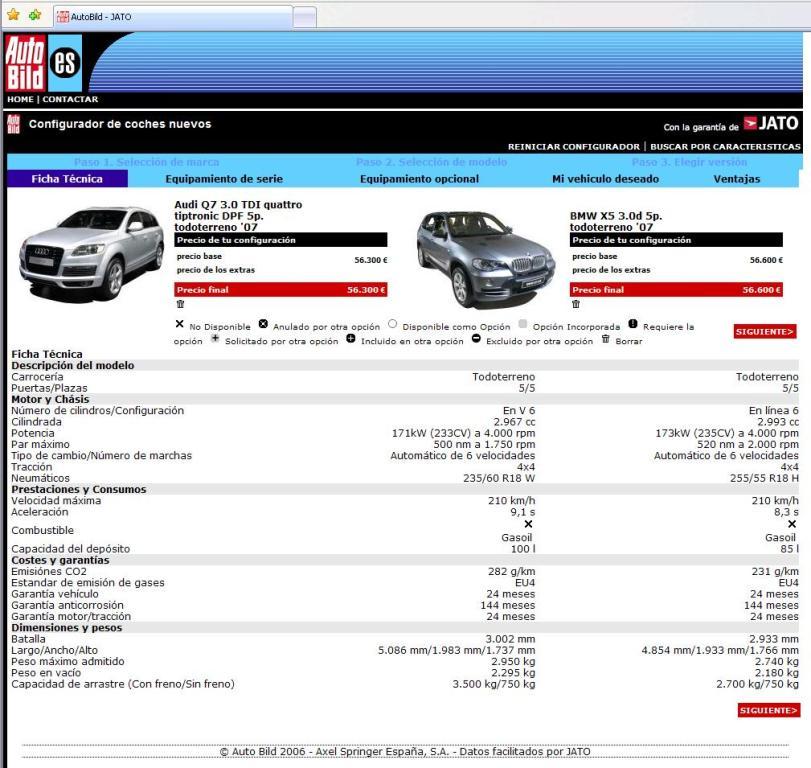811x768 pixels.
Task: Click the '235/60 R18 W' tyre value
Action: tap(499, 478)
